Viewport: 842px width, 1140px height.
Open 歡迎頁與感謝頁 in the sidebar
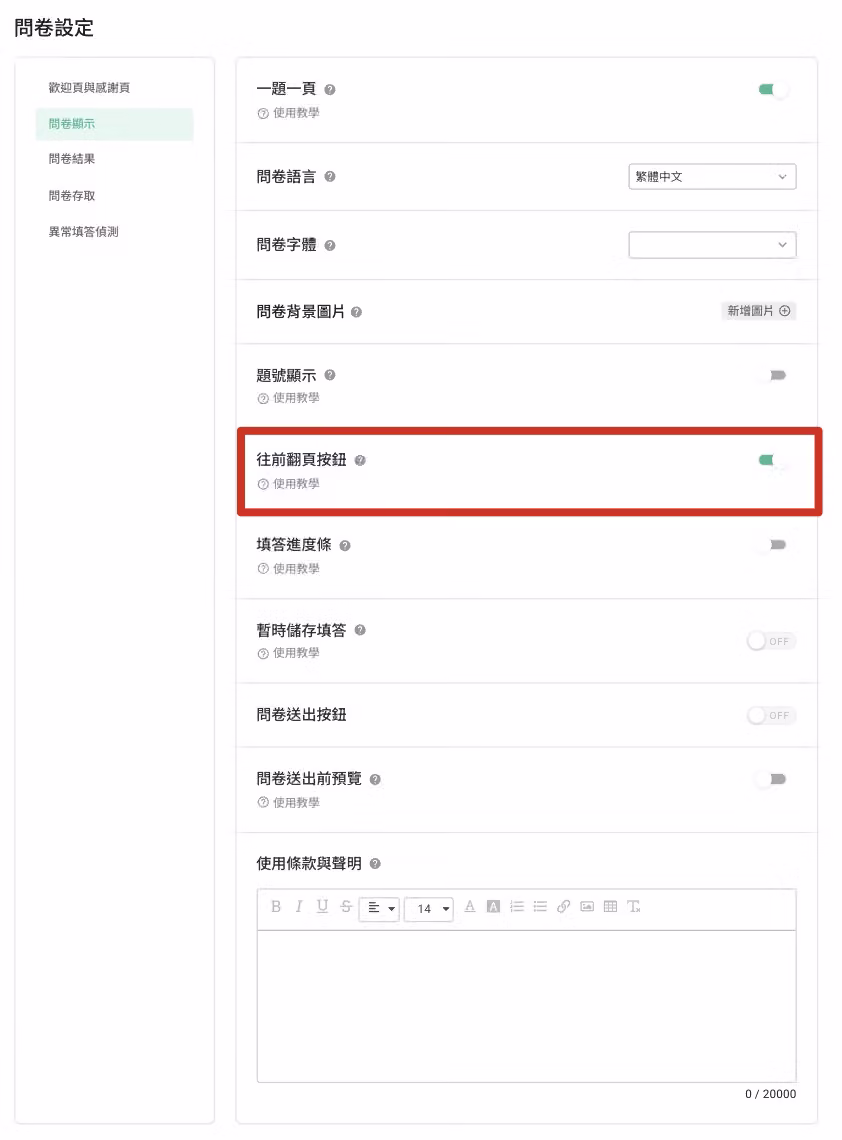click(89, 88)
